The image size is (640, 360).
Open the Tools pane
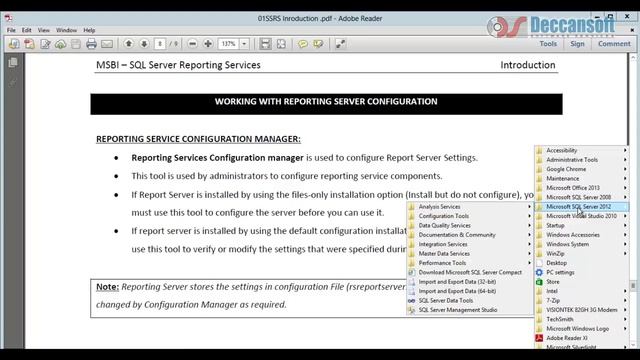548,44
